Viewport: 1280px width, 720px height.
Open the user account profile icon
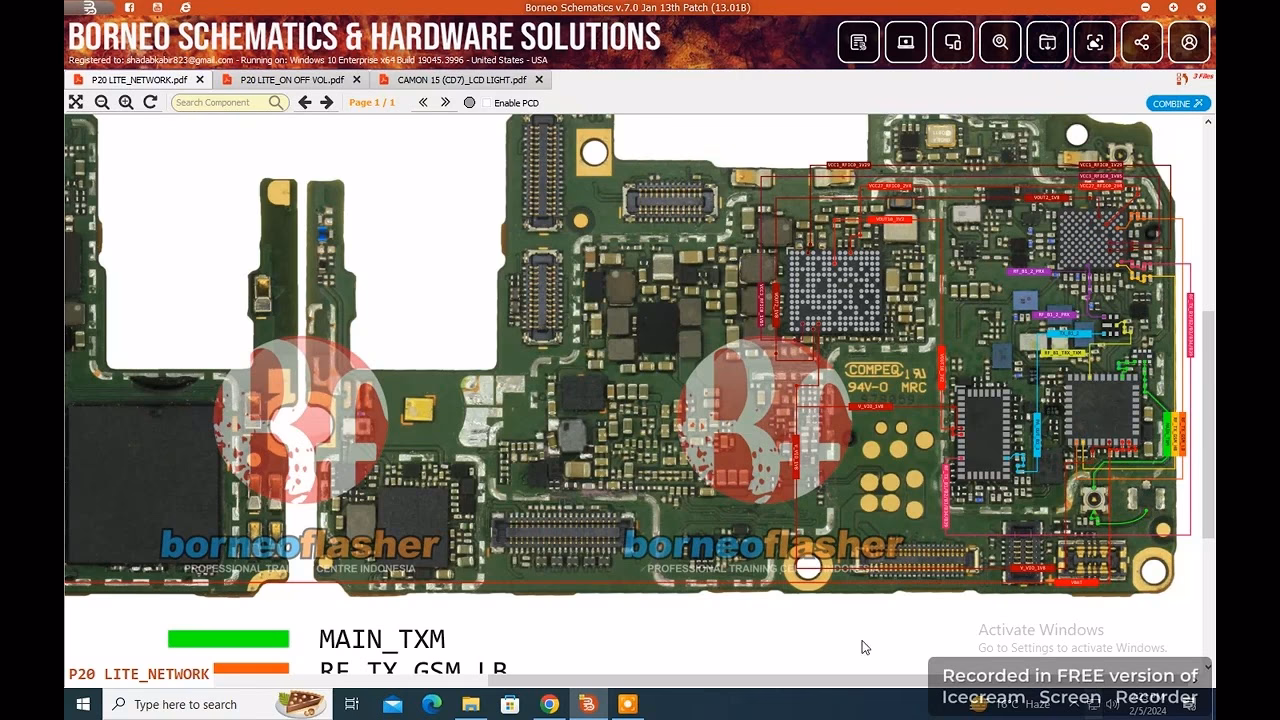coord(1189,42)
